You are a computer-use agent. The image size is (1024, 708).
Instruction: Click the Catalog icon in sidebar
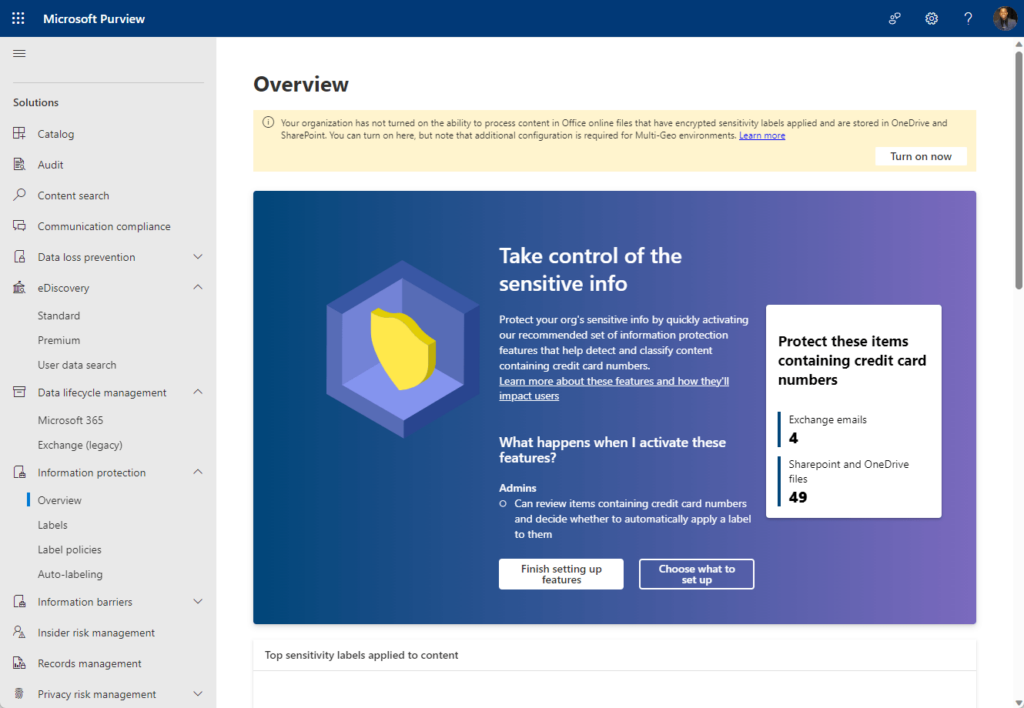(20, 133)
